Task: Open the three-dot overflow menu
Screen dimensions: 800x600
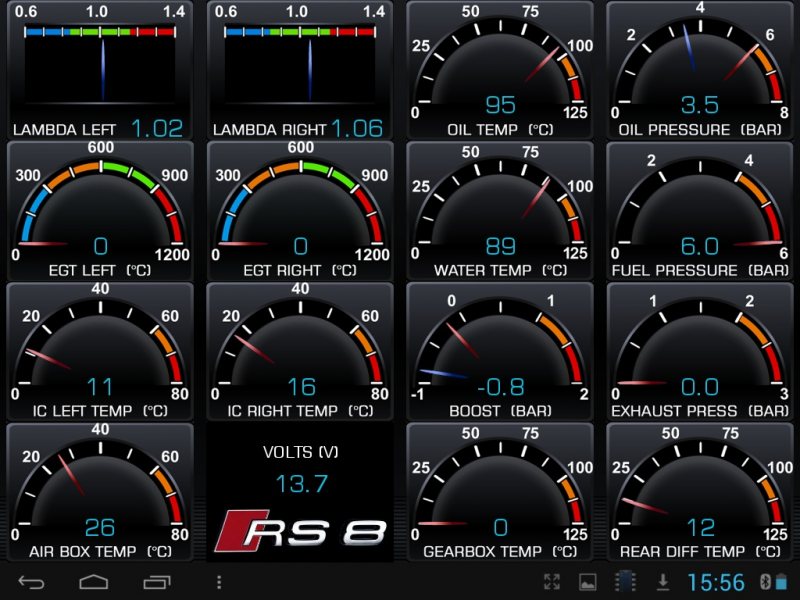Action: coord(219,582)
